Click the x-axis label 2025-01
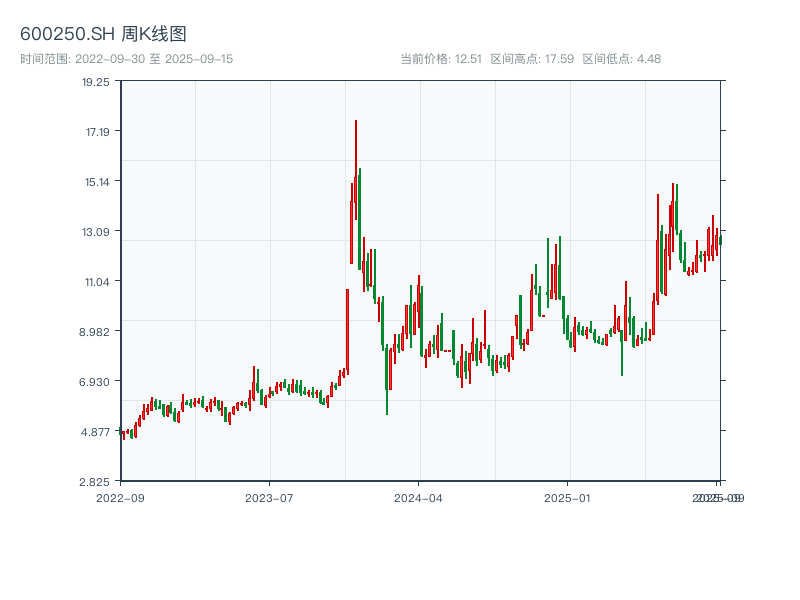This screenshot has height=600, width=800. (x=567, y=498)
